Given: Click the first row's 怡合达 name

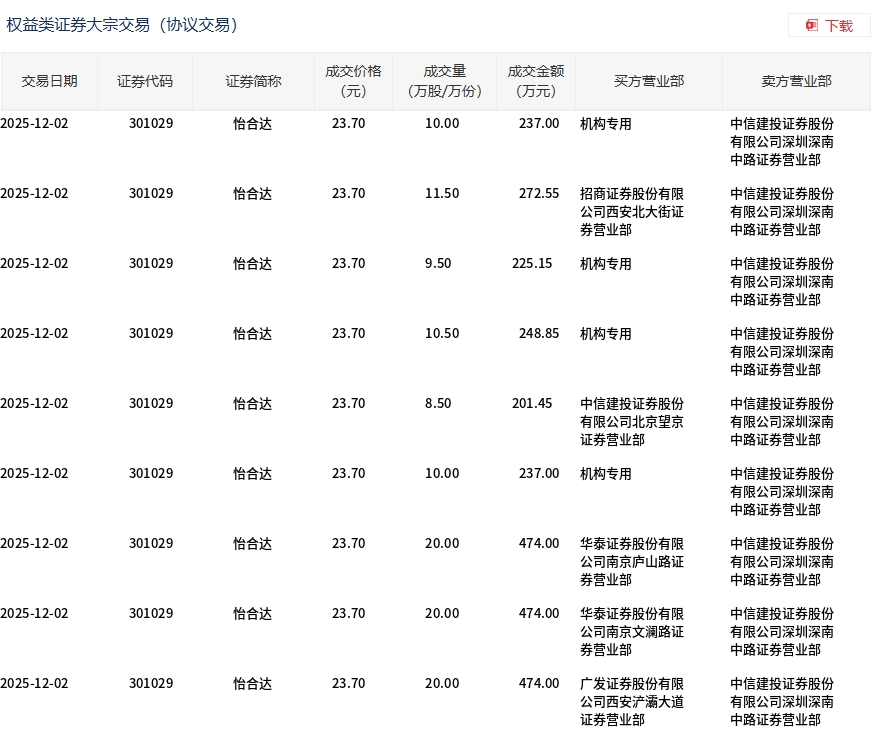Looking at the screenshot, I should click(x=252, y=123).
